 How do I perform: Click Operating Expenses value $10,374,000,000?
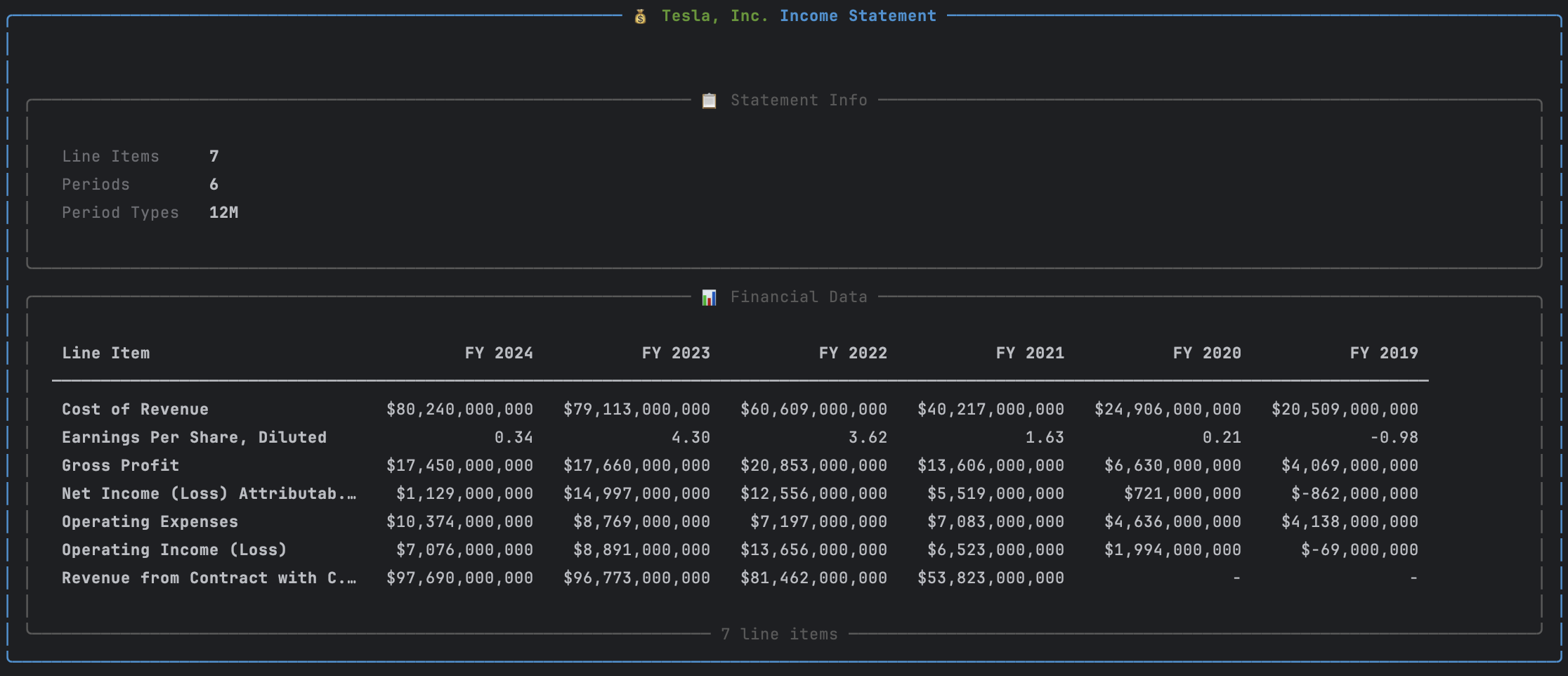[x=459, y=521]
